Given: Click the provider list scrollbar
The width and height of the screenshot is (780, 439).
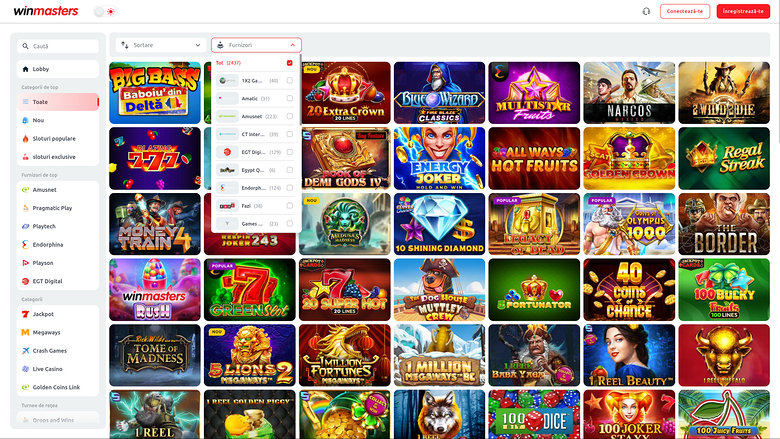Looking at the screenshot, I should pos(300,89).
